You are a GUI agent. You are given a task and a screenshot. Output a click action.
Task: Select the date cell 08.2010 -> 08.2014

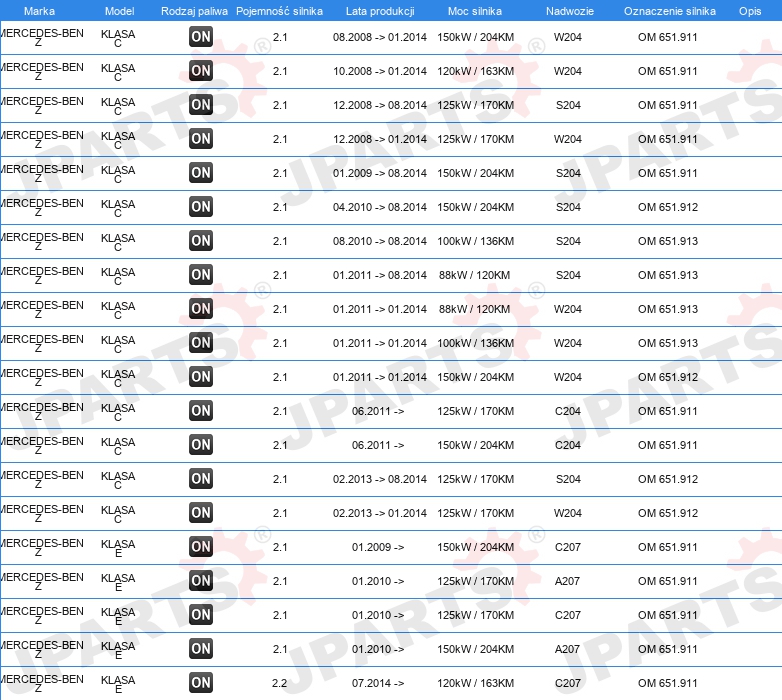(380, 241)
